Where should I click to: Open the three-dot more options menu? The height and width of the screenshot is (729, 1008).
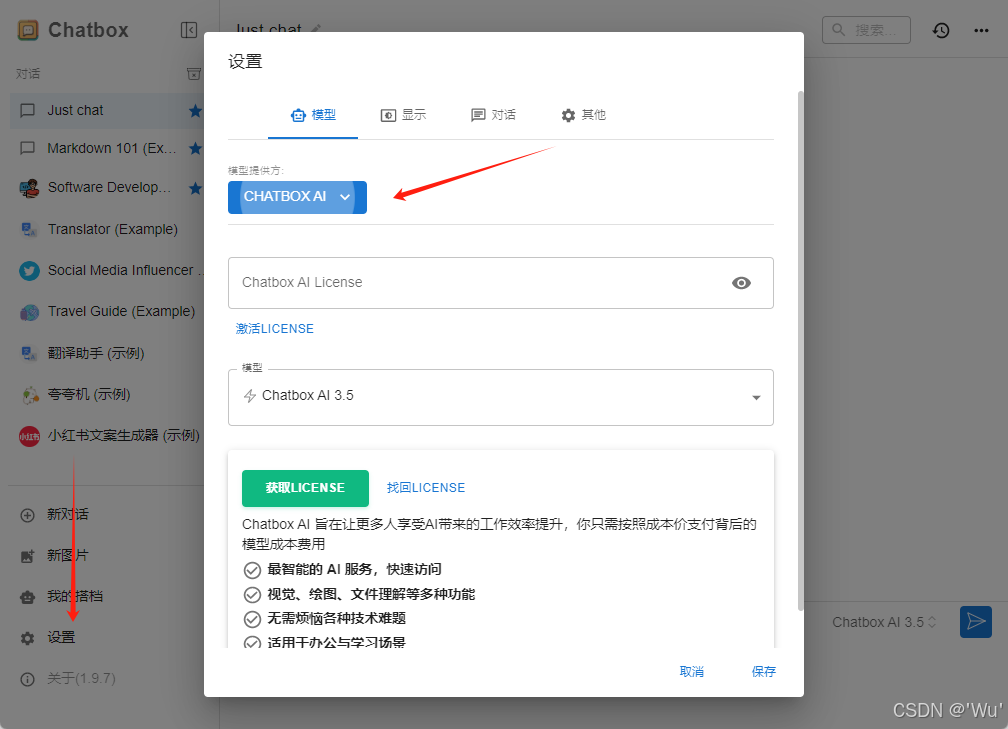(981, 30)
